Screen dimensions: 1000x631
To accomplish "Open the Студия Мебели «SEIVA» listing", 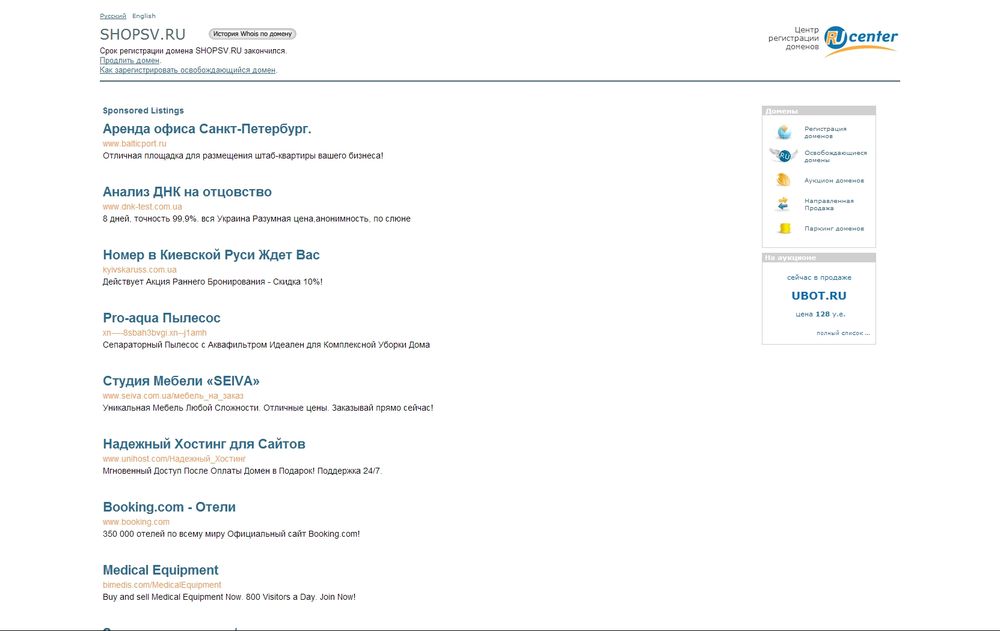I will pos(181,381).
